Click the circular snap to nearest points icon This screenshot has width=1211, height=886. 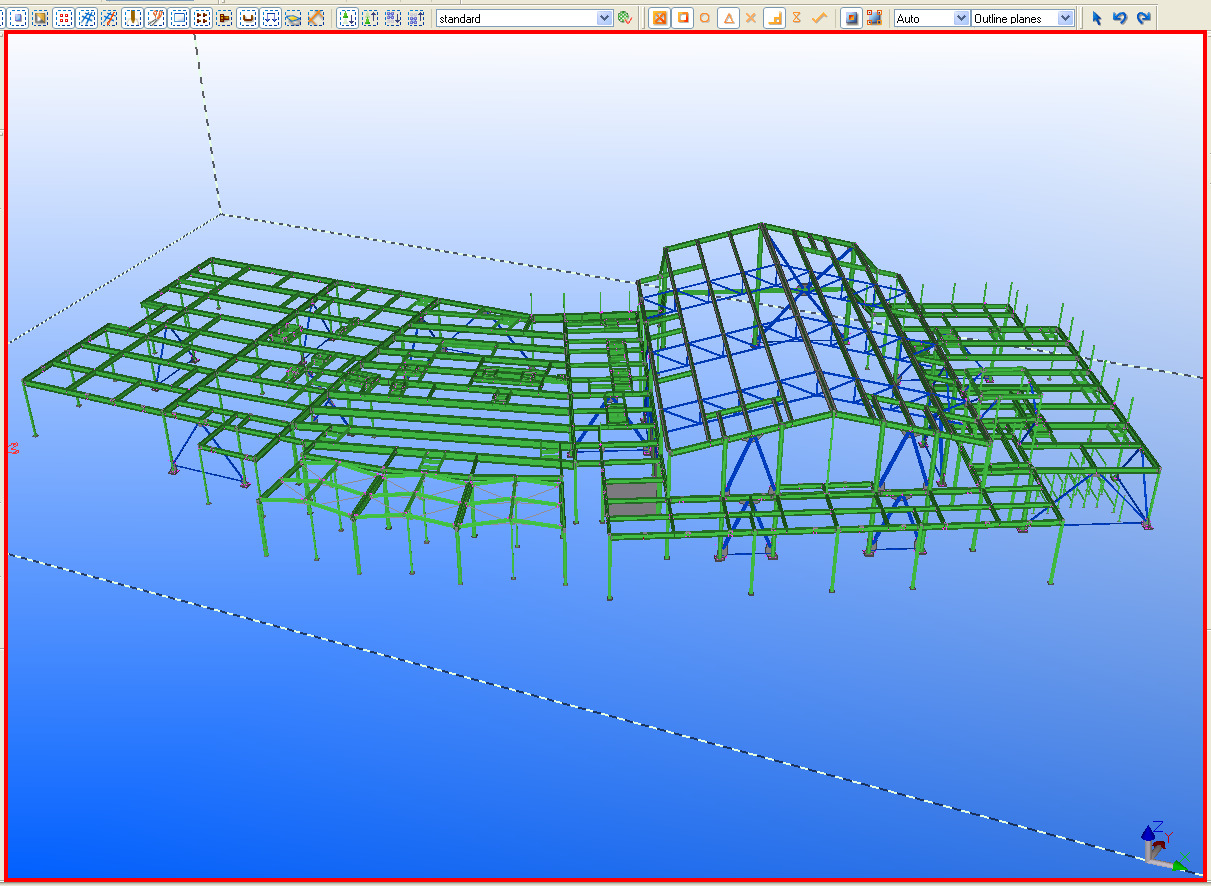(x=704, y=17)
